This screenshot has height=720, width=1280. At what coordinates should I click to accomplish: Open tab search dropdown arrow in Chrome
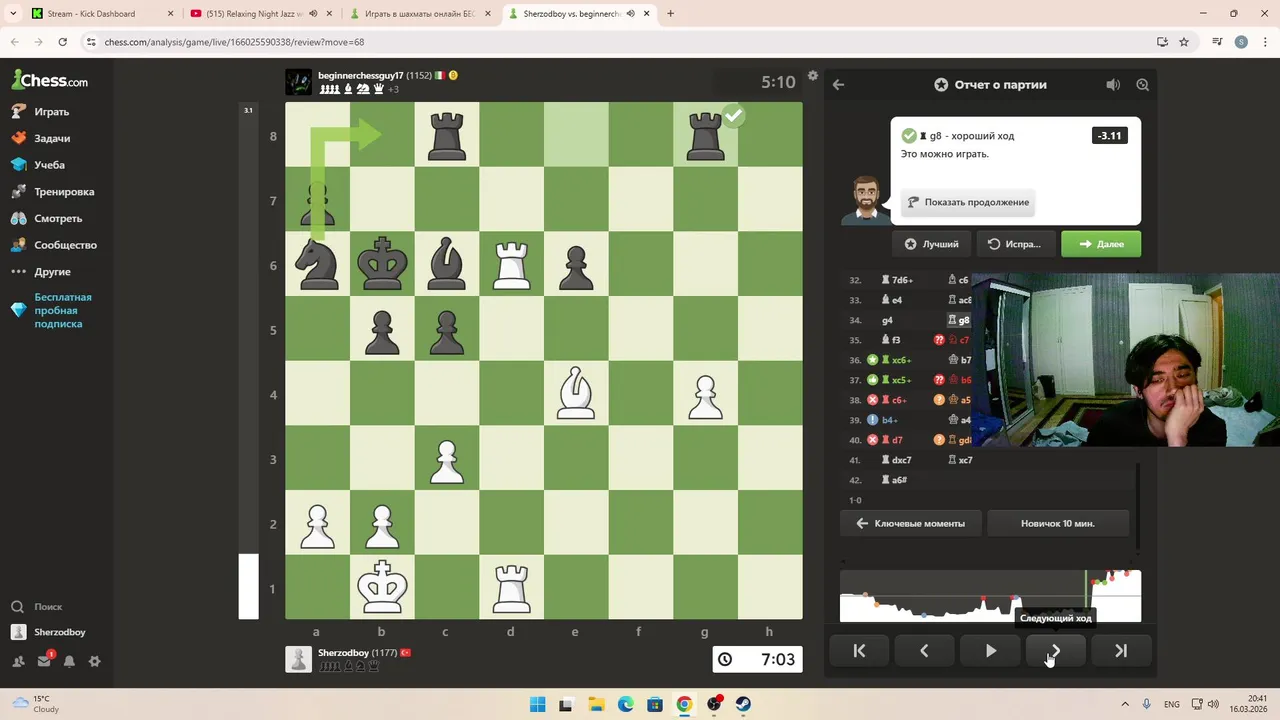click(x=13, y=14)
